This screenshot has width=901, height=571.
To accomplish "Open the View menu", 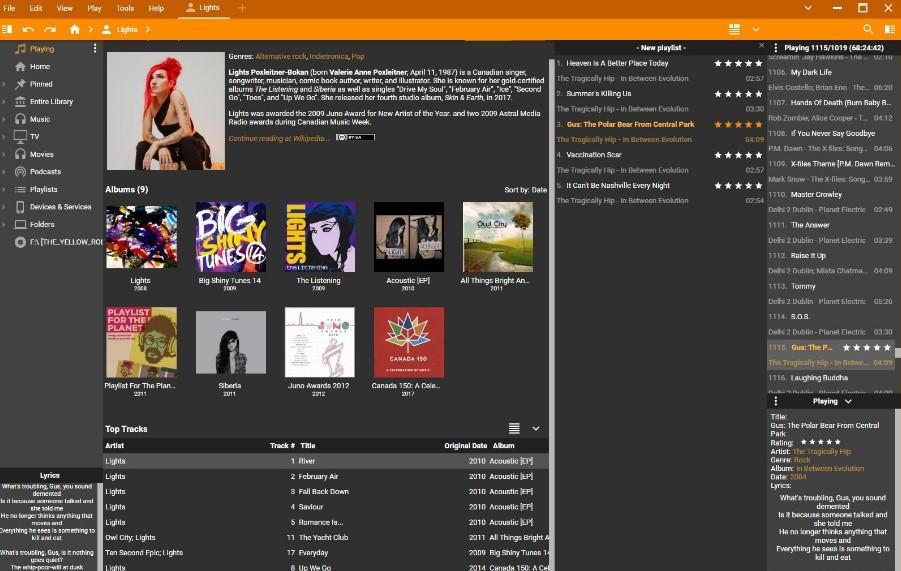I will click(64, 8).
